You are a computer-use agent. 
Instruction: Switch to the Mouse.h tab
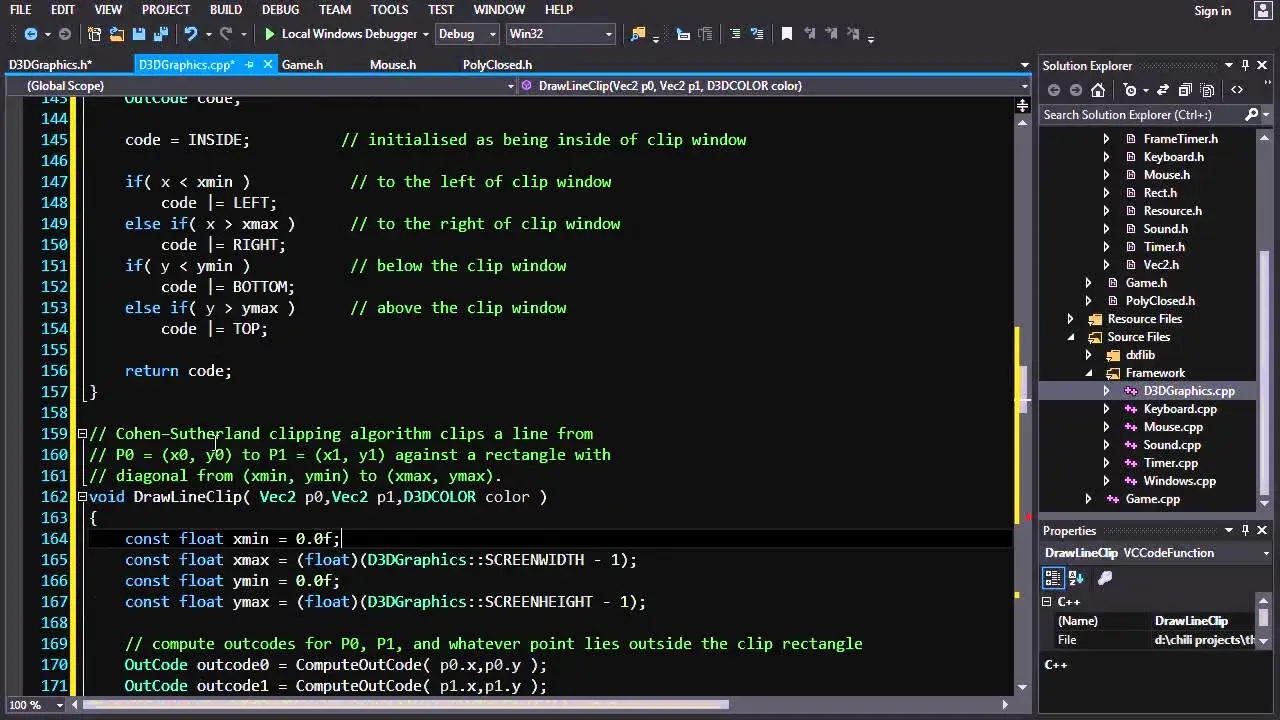(x=393, y=65)
